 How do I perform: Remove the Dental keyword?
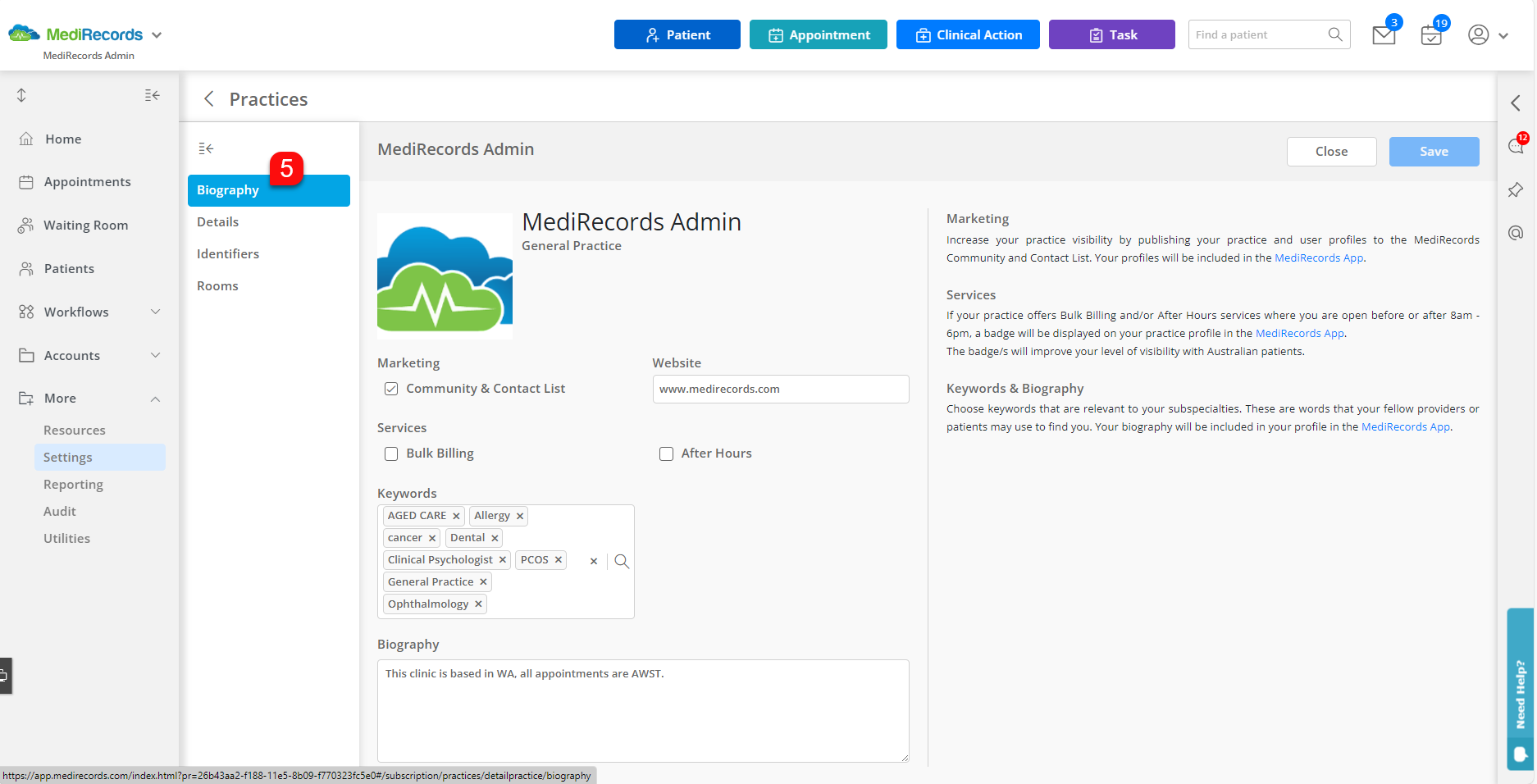click(495, 538)
